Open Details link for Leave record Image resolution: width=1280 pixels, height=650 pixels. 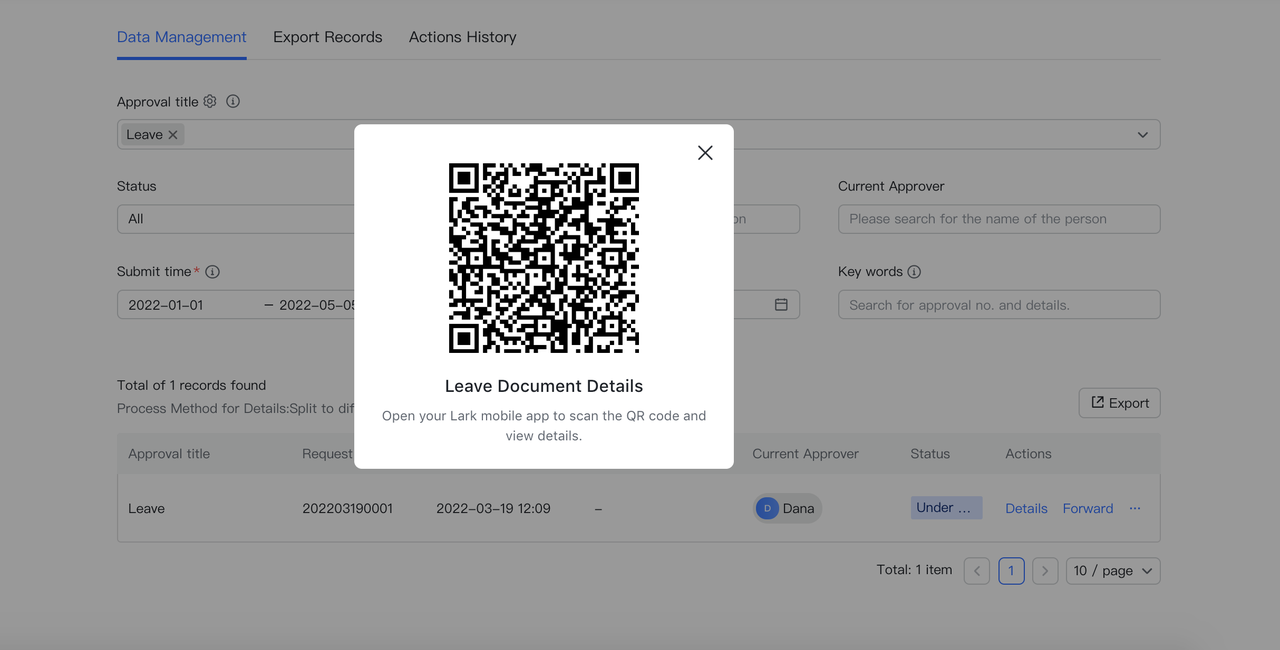click(x=1026, y=508)
